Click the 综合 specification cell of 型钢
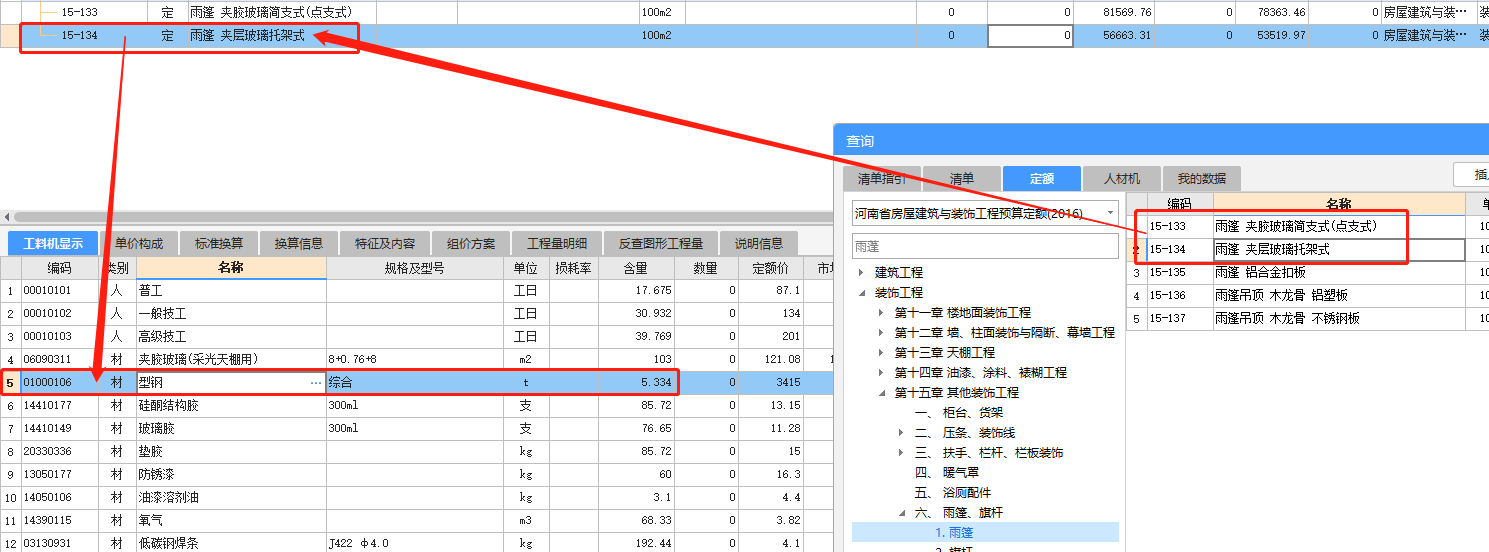 [x=414, y=383]
